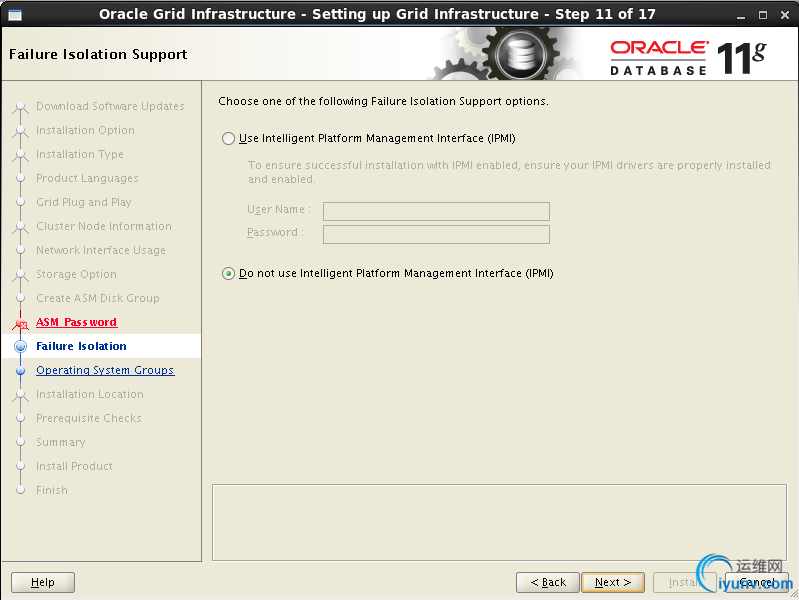Image resolution: width=799 pixels, height=600 pixels.
Task: Click Summary step text
Action: click(61, 442)
